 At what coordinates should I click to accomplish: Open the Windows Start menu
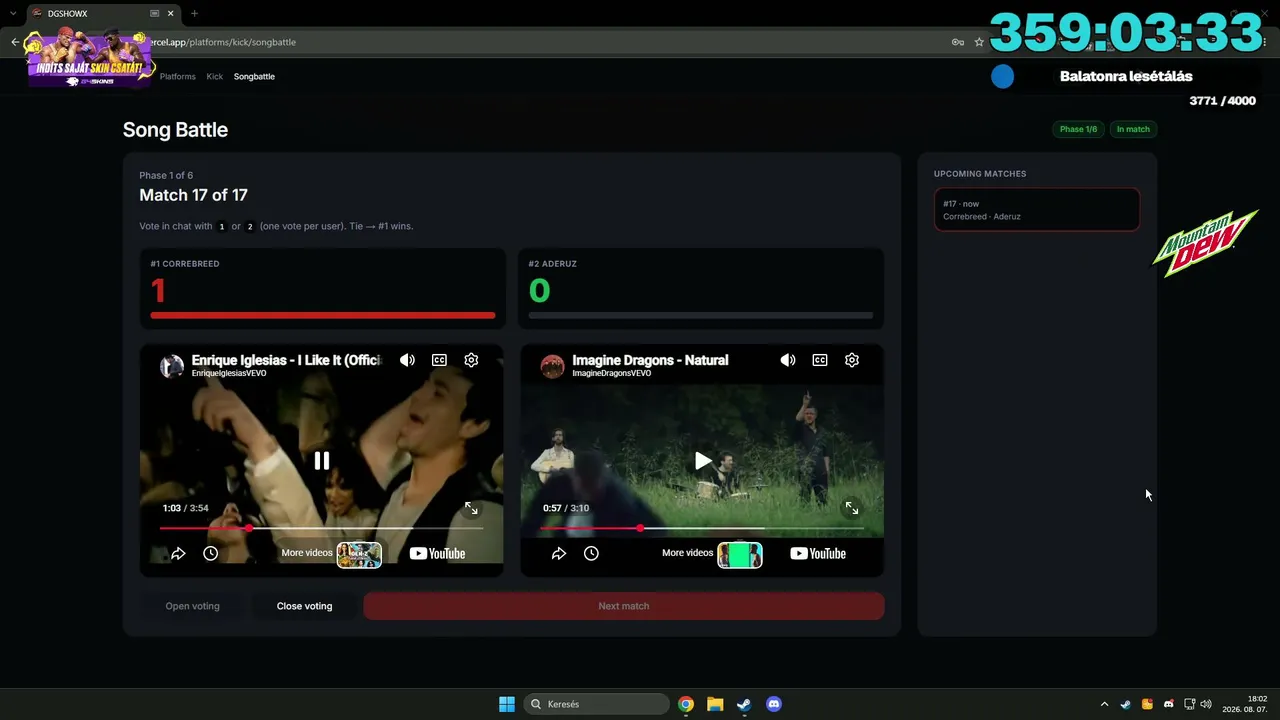[x=507, y=704]
